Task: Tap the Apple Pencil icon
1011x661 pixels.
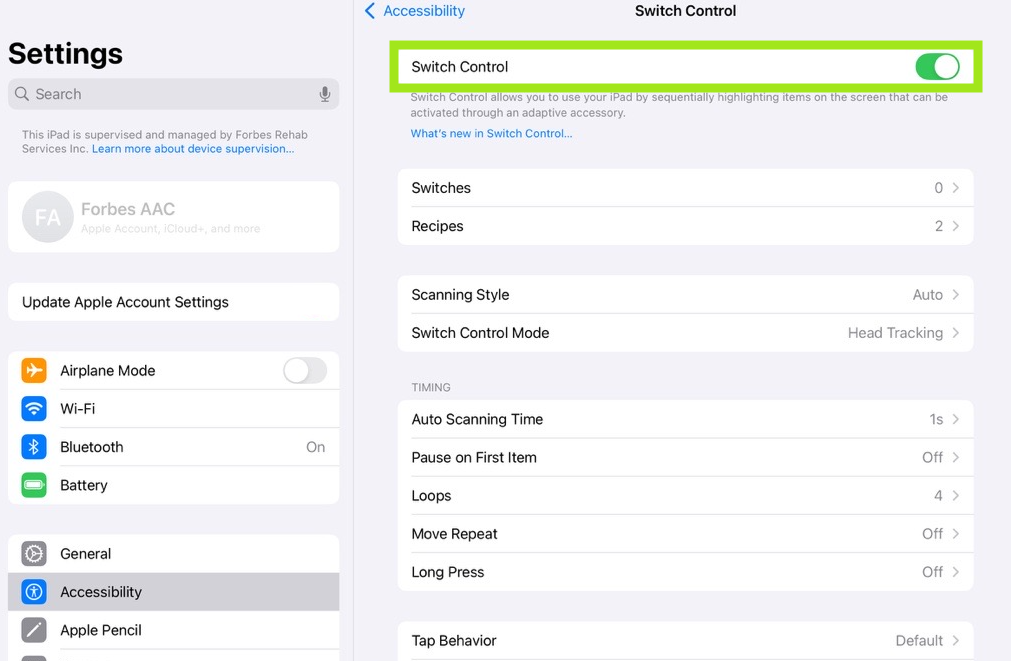Action: [x=34, y=630]
